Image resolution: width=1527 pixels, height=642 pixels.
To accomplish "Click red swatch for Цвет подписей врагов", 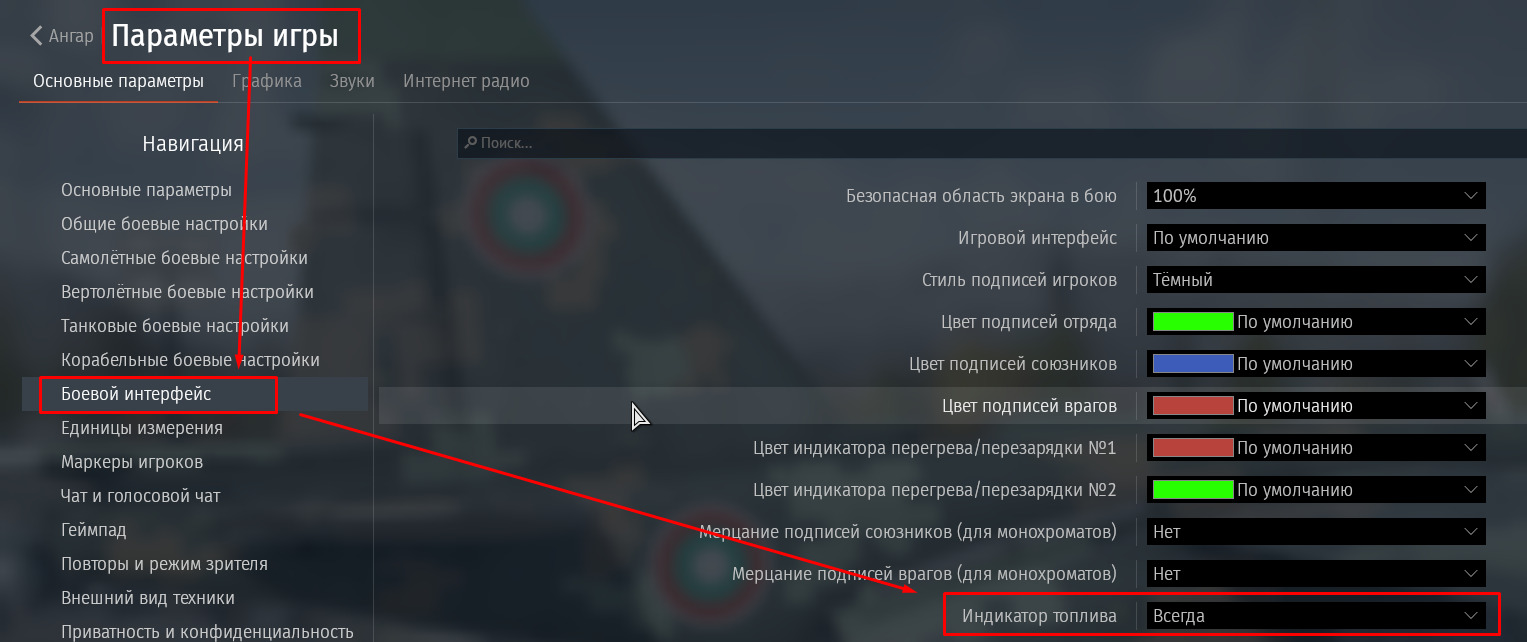I will pyautogui.click(x=1193, y=406).
